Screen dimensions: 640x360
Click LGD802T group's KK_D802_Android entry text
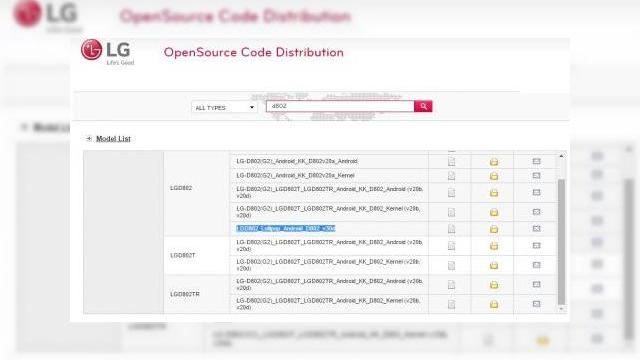(329, 246)
